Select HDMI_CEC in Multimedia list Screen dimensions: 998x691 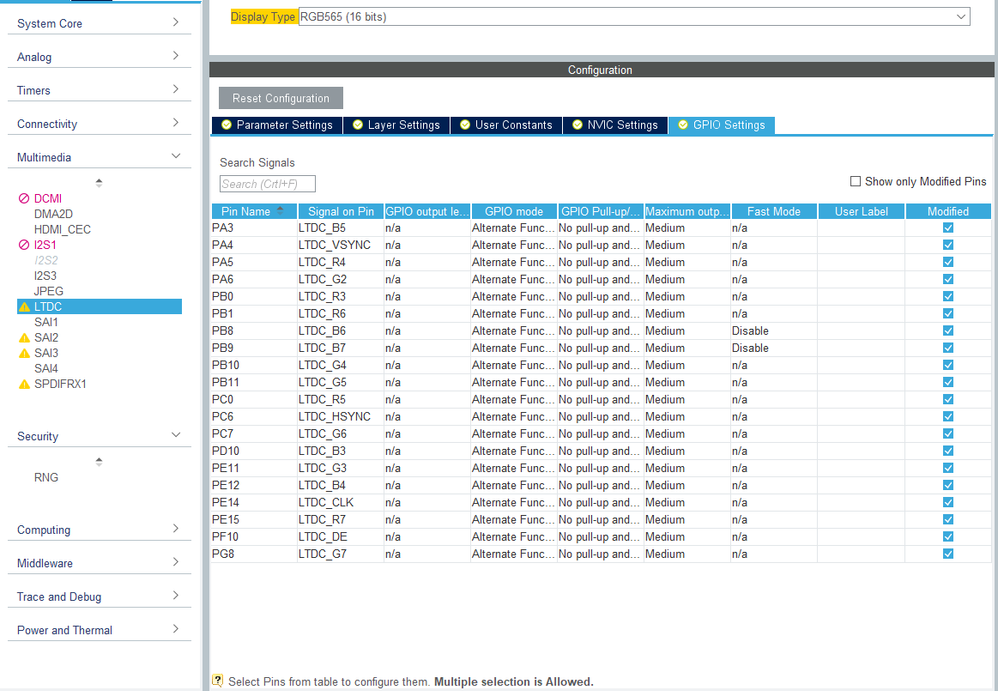click(62, 230)
